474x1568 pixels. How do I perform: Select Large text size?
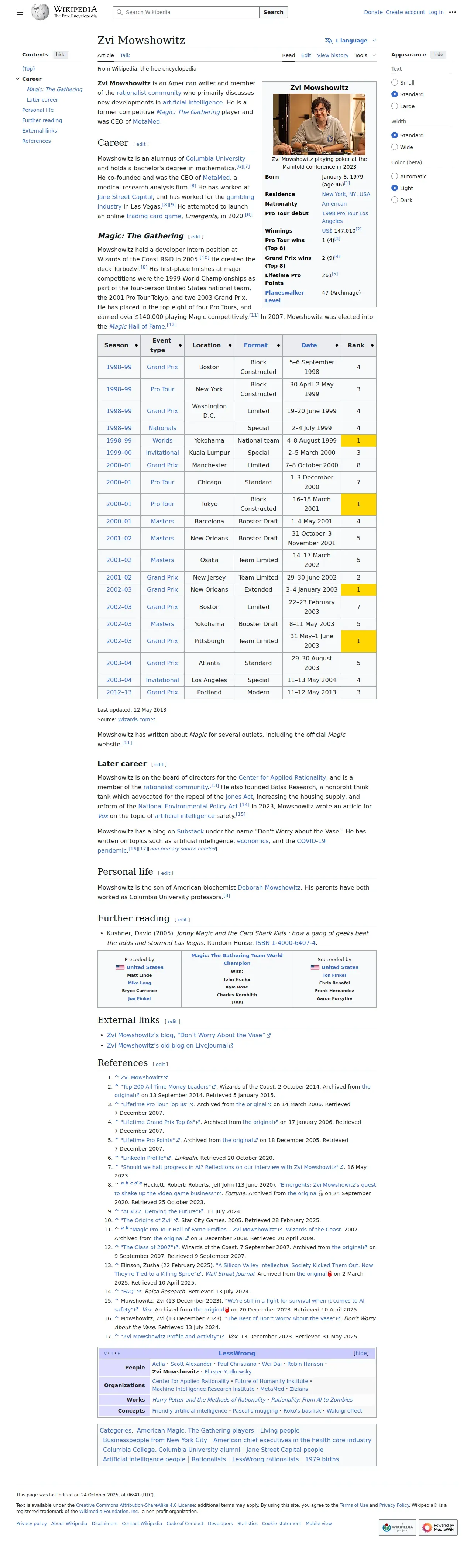pos(394,106)
